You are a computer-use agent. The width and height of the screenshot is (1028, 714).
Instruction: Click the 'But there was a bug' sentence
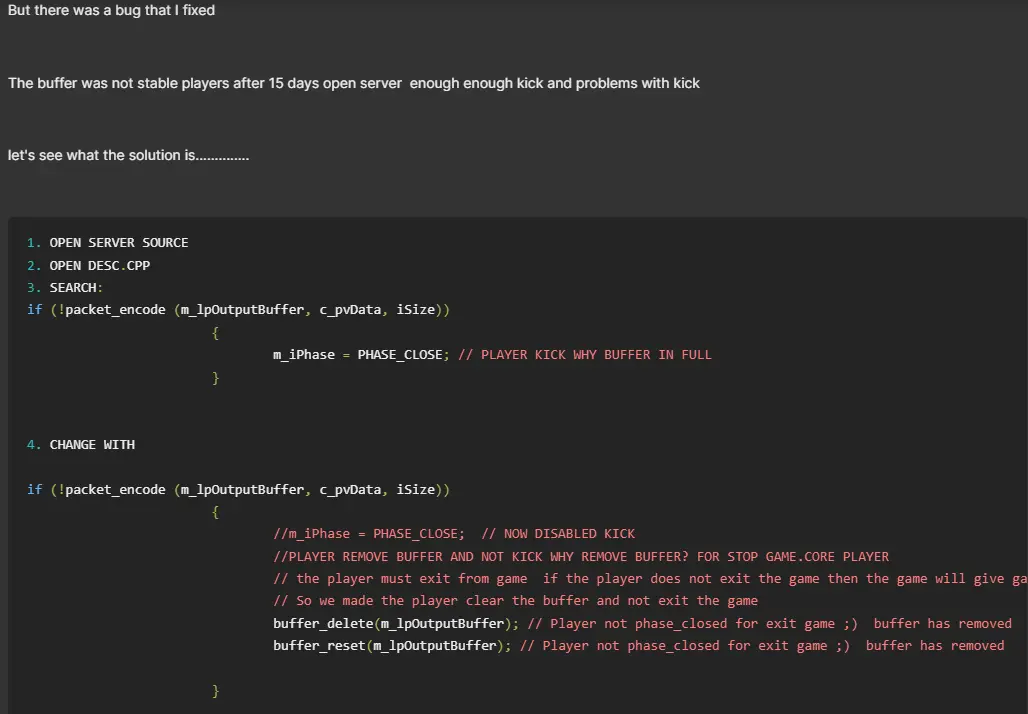(111, 10)
